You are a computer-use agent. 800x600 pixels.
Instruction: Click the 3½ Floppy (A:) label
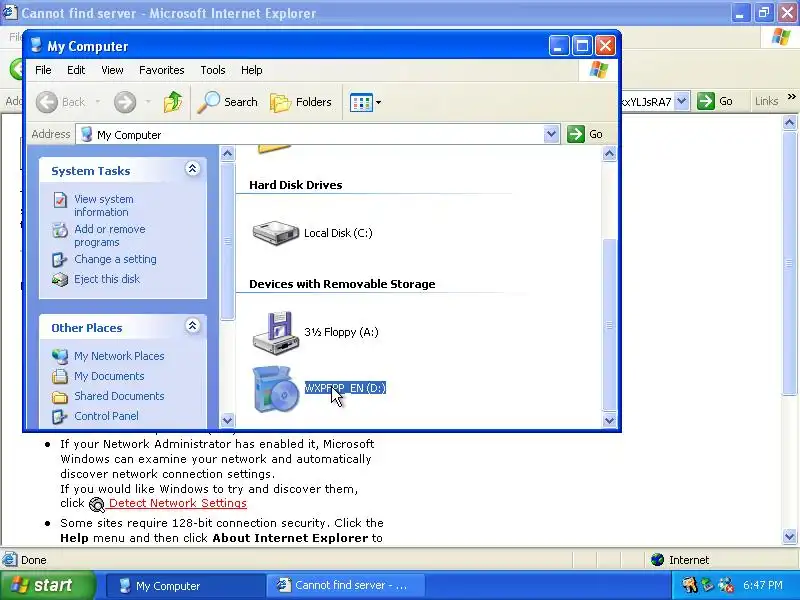[341, 332]
